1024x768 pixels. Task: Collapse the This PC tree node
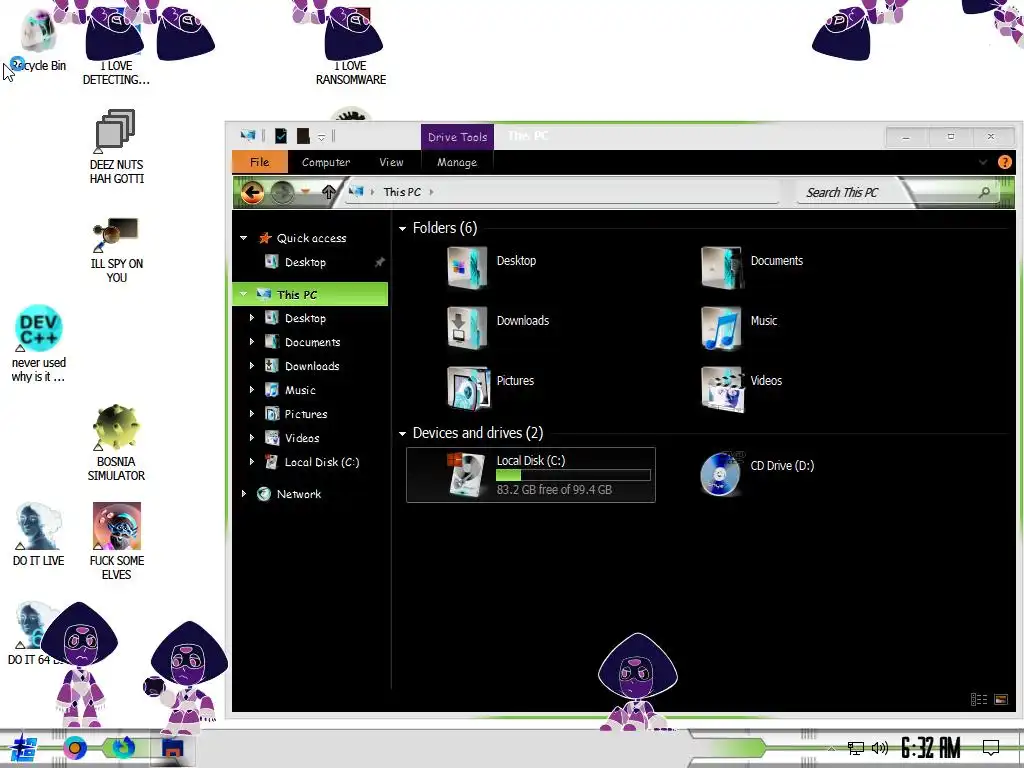[x=244, y=295]
